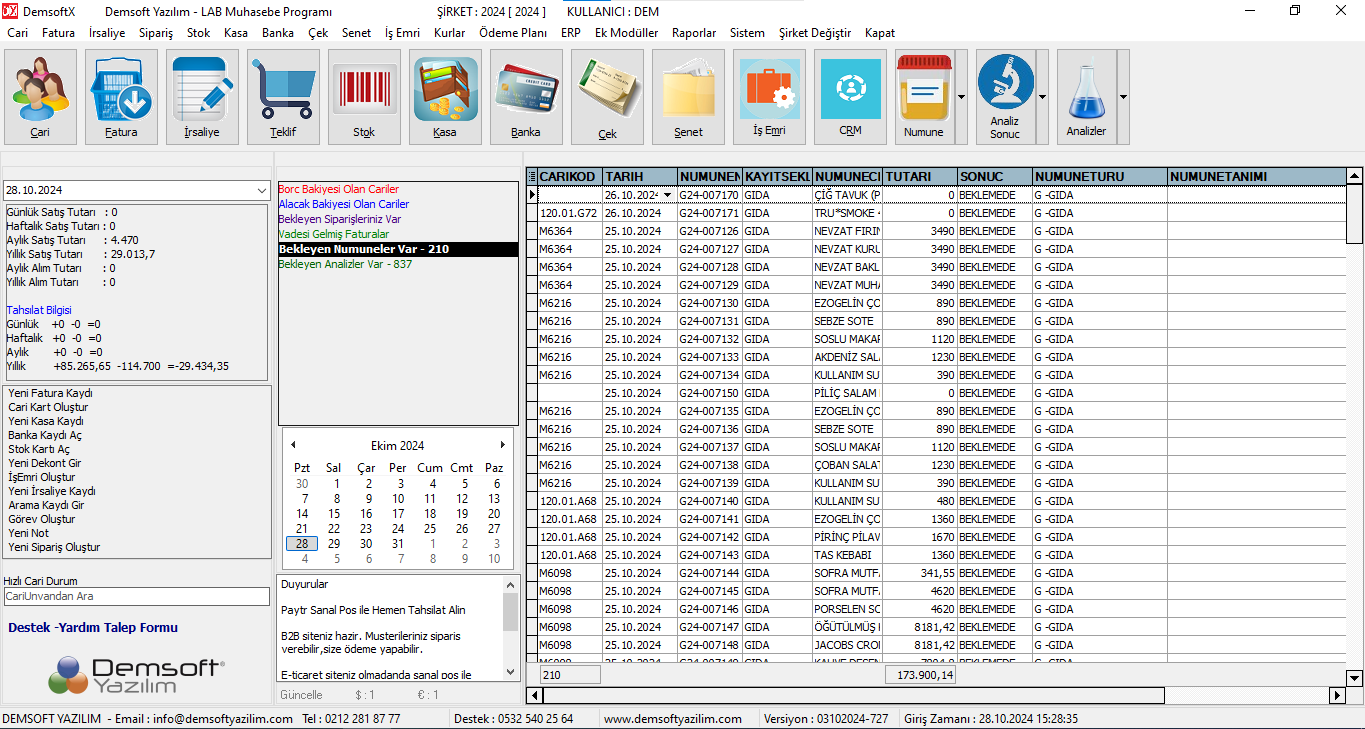
Task: Select Bekleyen Numuneler Var - 210 entry
Action: point(398,249)
